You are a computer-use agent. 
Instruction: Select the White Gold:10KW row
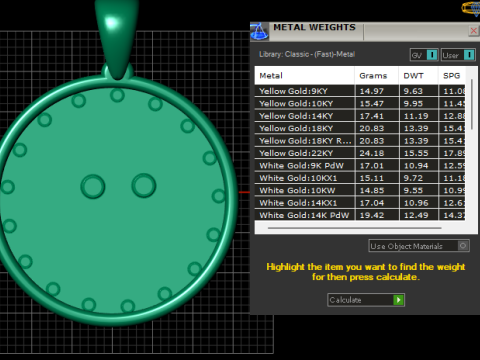[x=360, y=190]
